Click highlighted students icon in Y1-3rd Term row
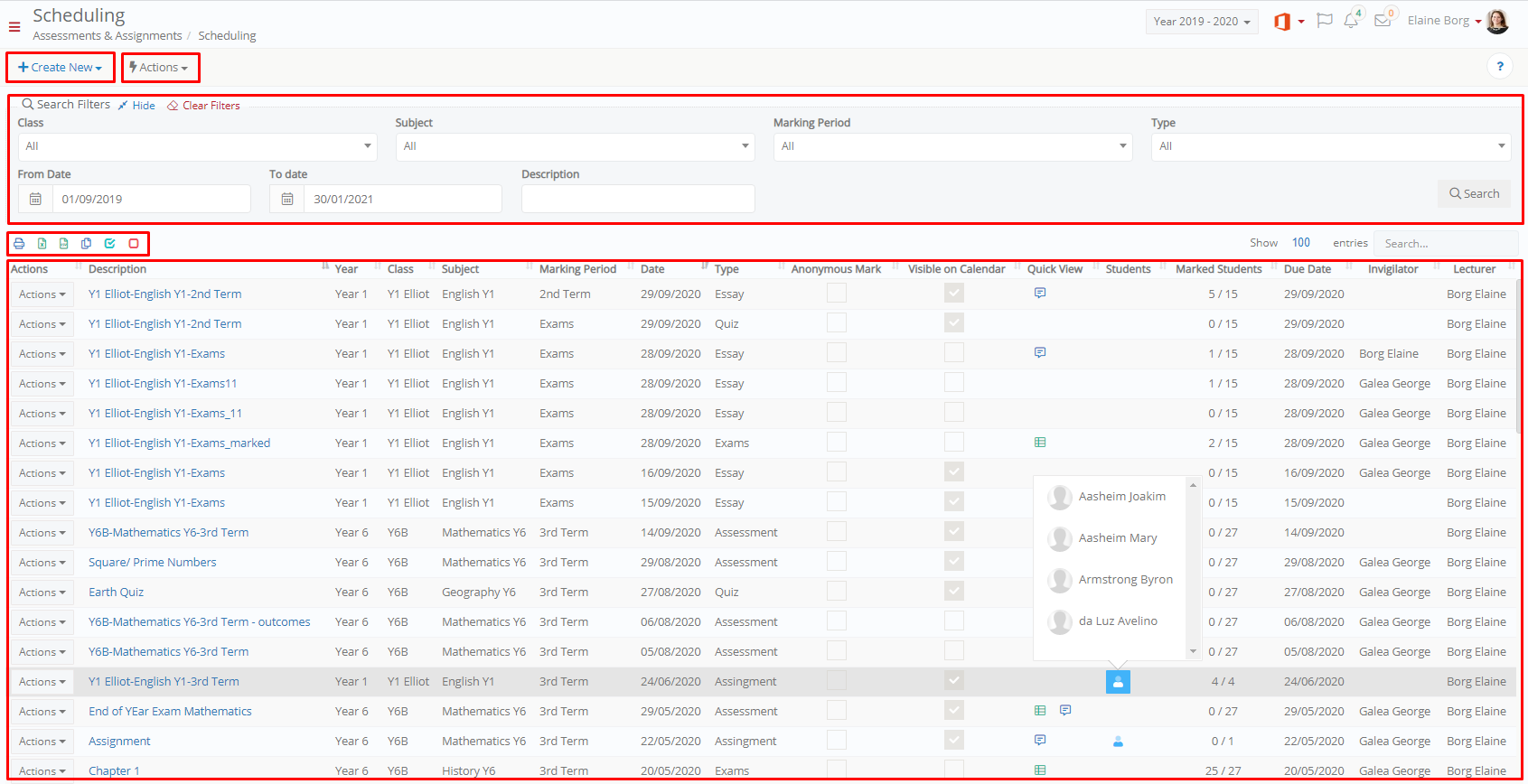The height and width of the screenshot is (784, 1528). (x=1118, y=682)
